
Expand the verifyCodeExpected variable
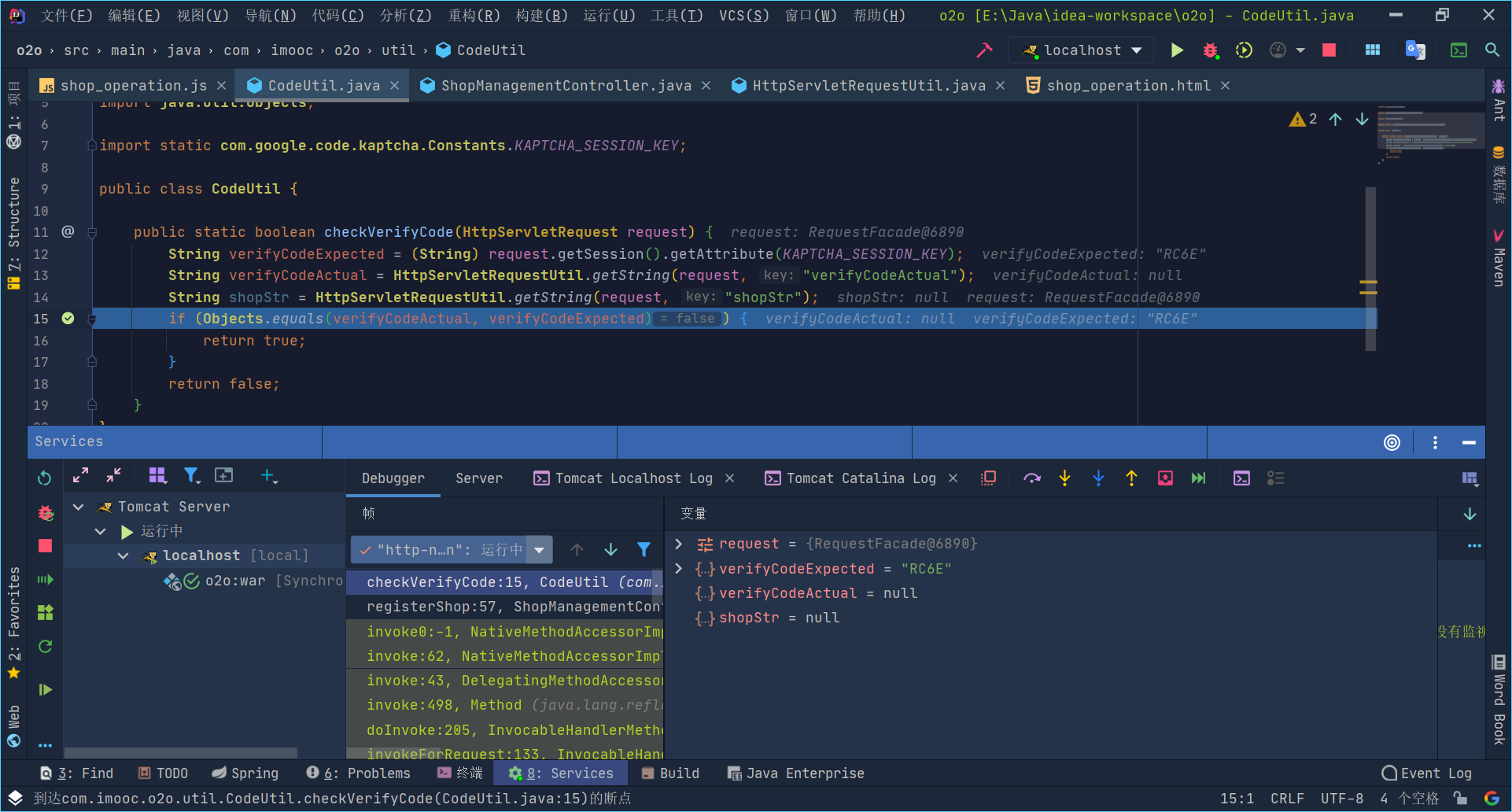pos(678,568)
